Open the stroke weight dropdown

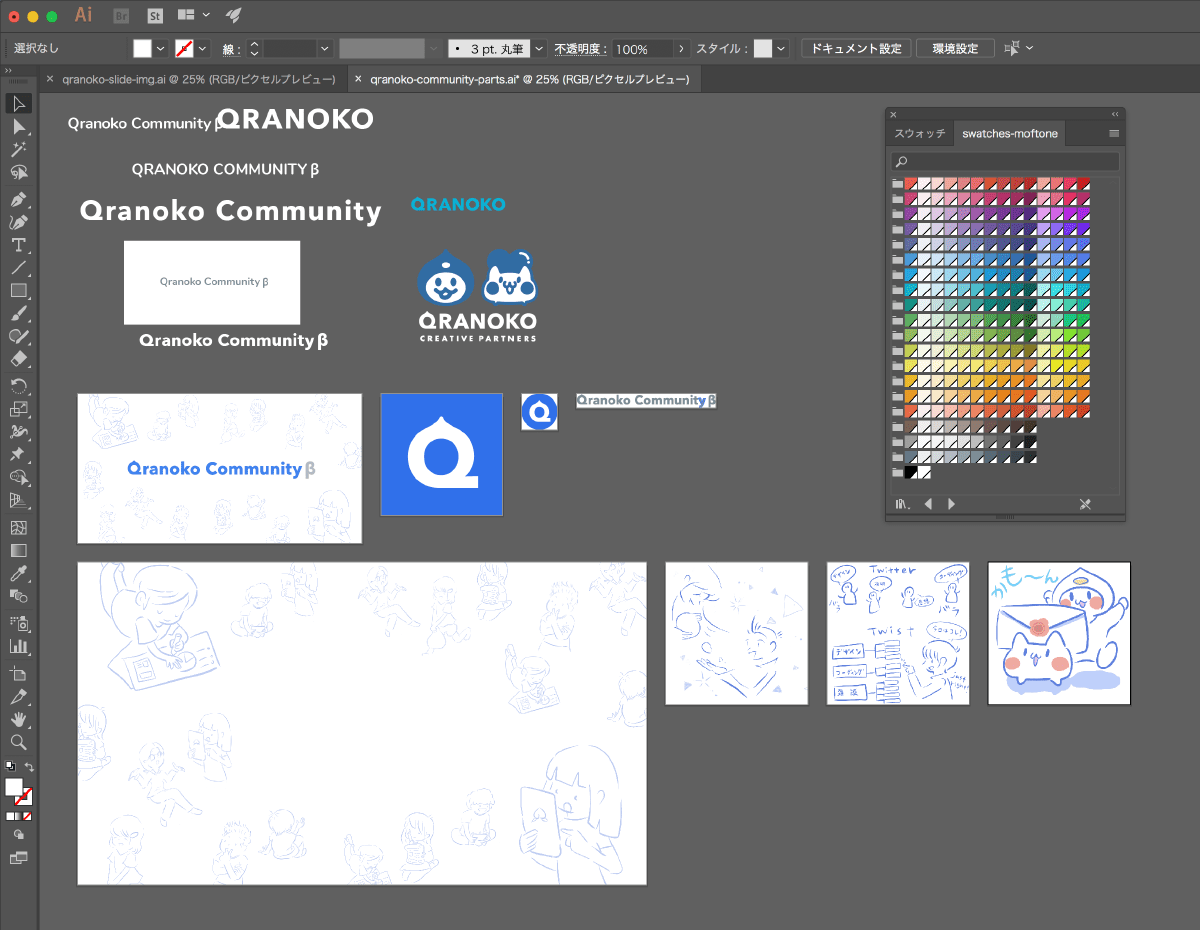325,48
